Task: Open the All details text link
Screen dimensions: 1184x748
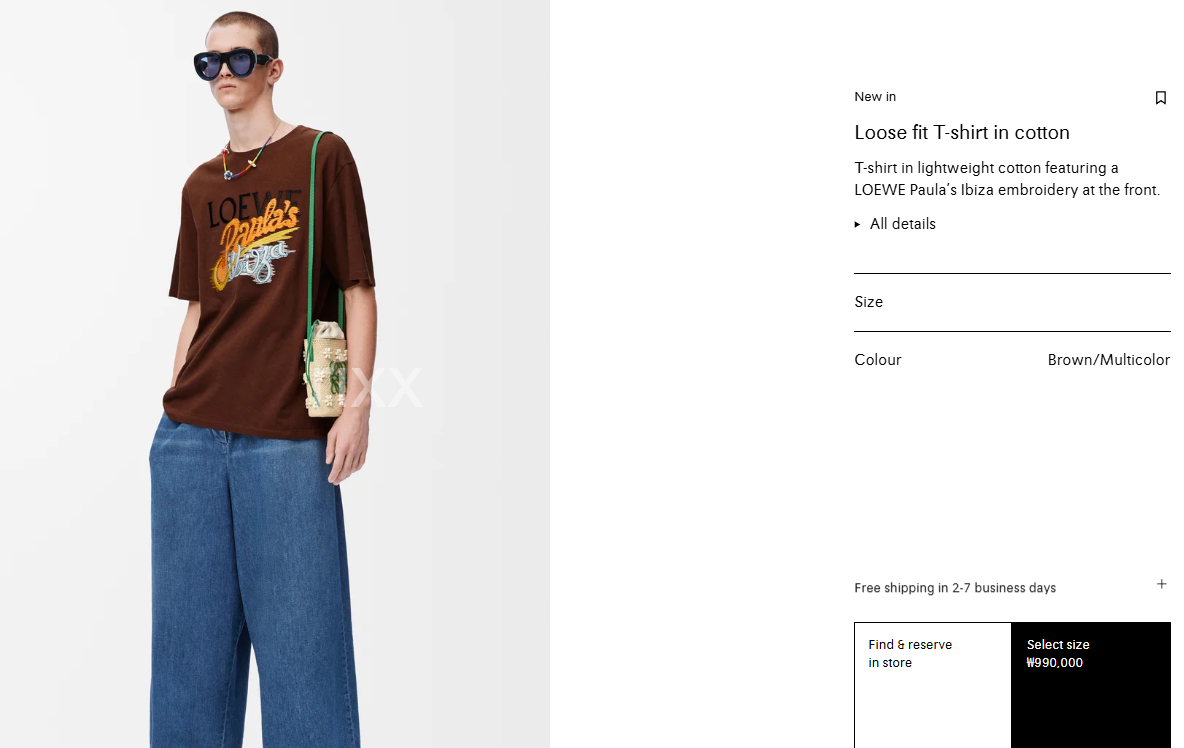Action: [x=902, y=223]
